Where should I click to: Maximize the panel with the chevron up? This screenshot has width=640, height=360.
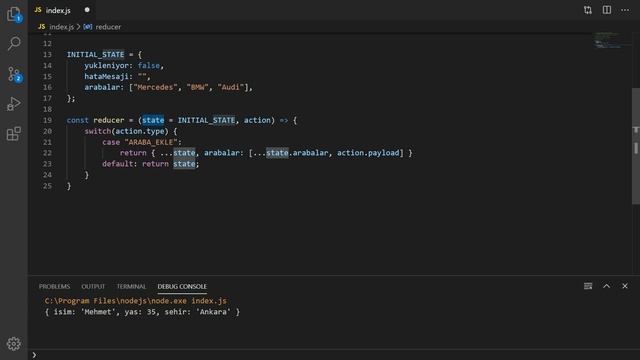tap(607, 286)
